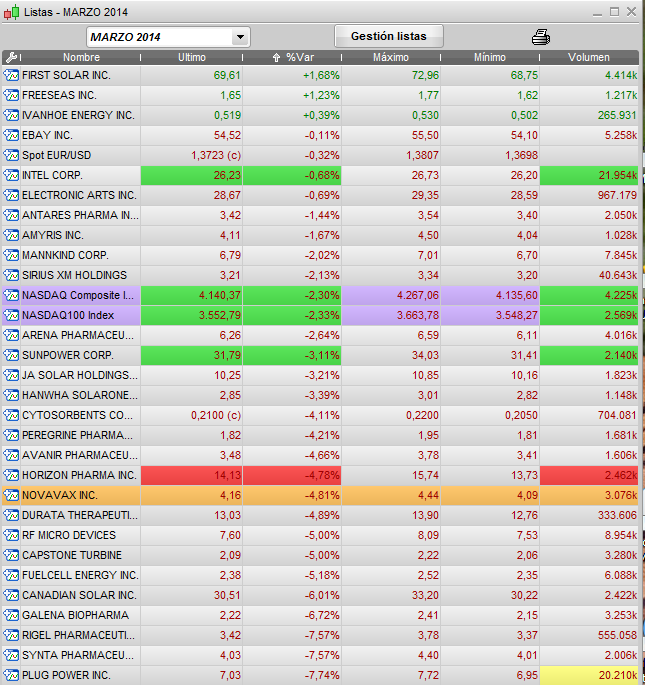The width and height of the screenshot is (645, 685).
Task: Open chart icon for RF MICRO DEVICES
Action: 11,536
